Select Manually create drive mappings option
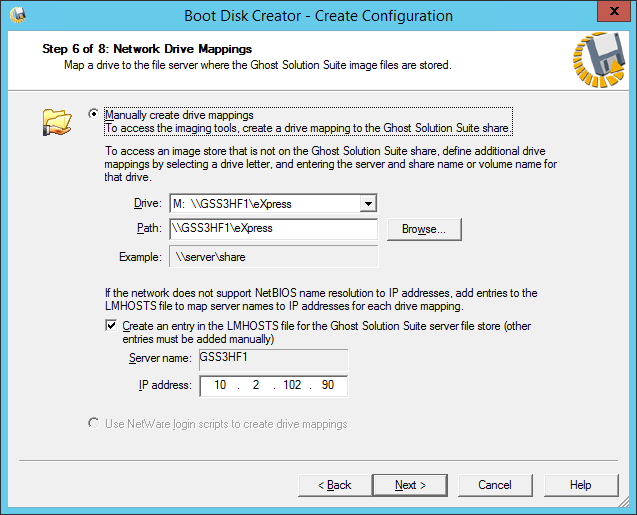 click(94, 114)
